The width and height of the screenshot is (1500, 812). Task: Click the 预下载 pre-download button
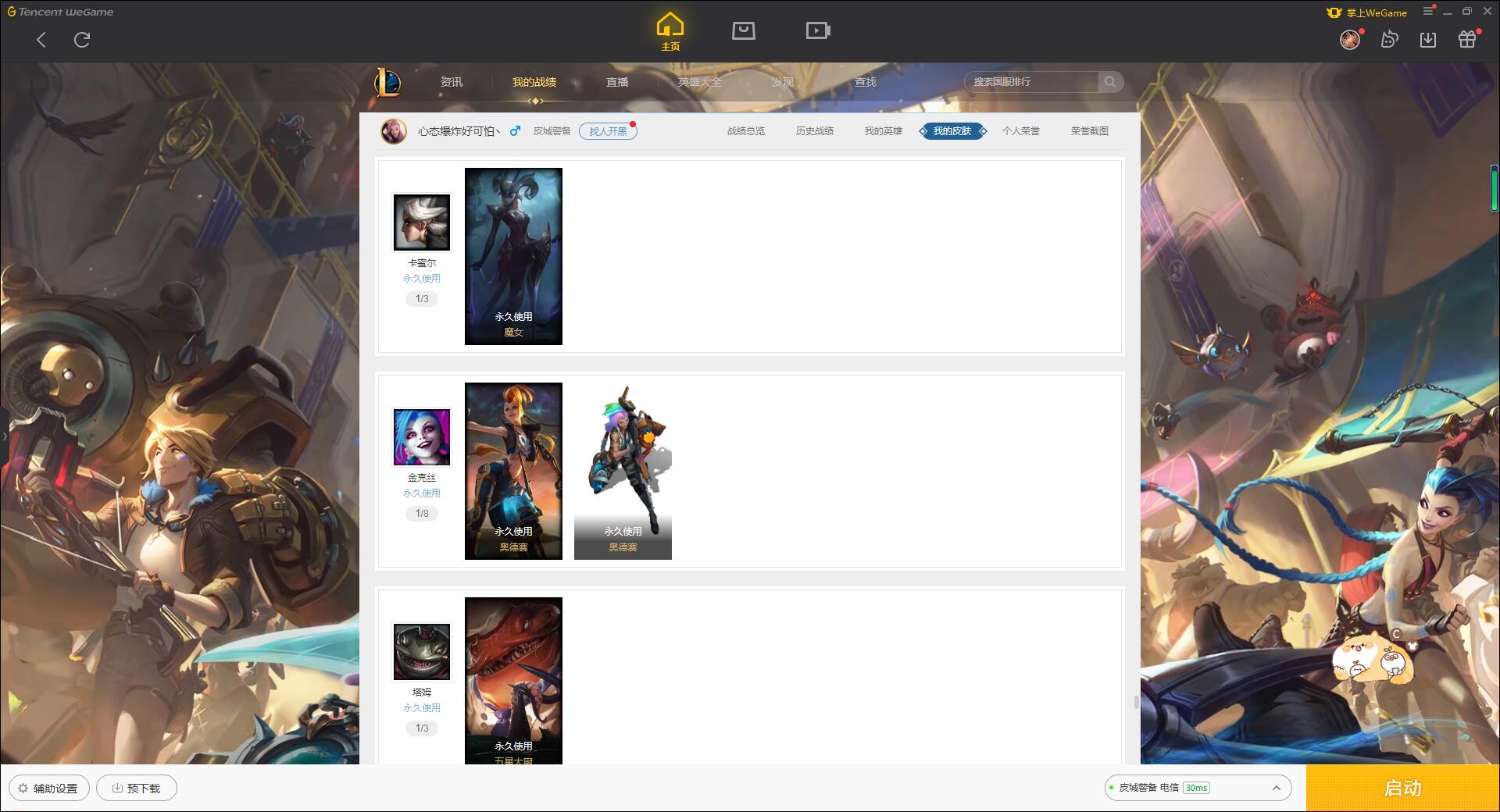pyautogui.click(x=137, y=789)
